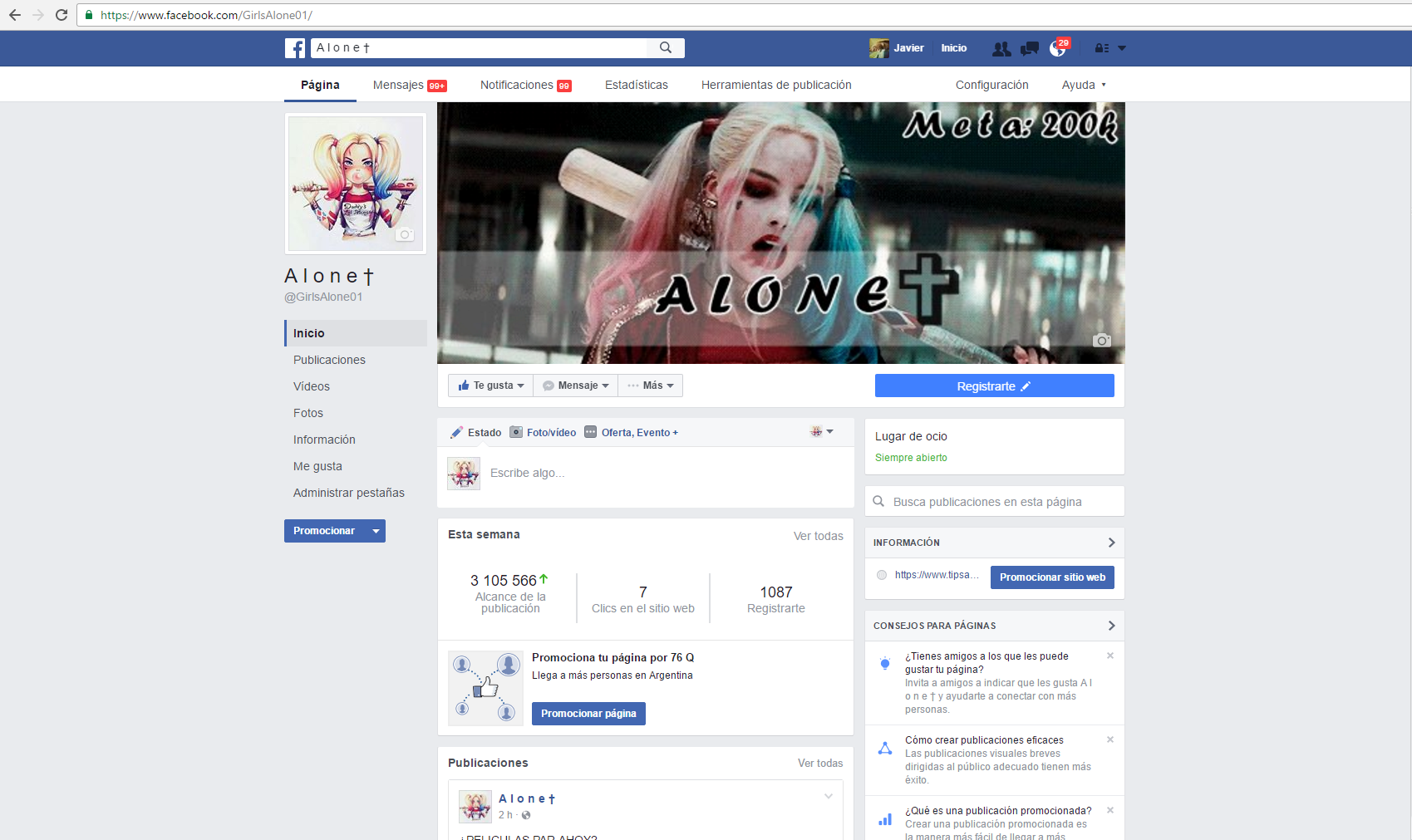
Task: Switch to the Mensajes tab
Action: (x=410, y=85)
